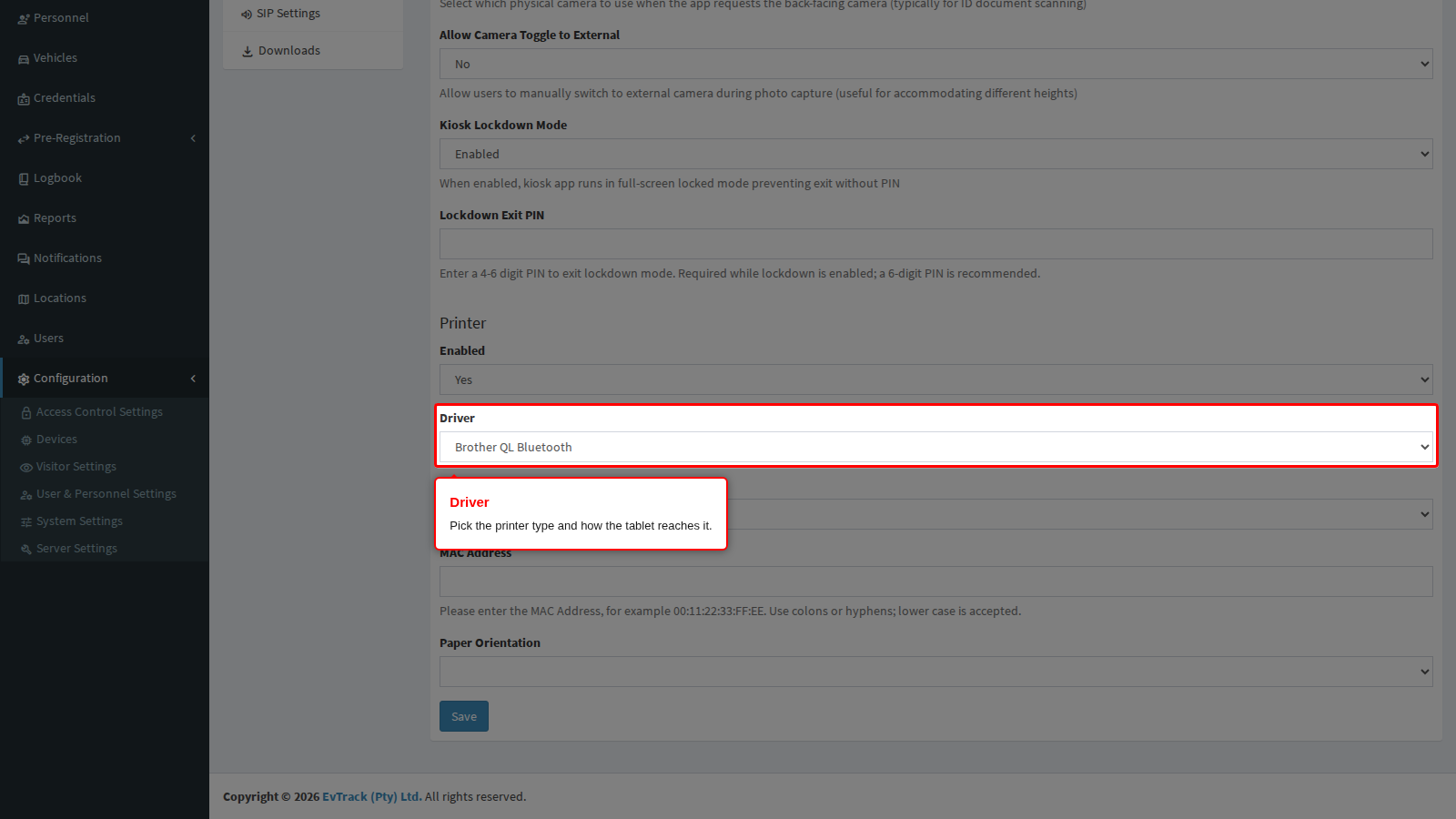Click the Locations map icon

(24, 298)
